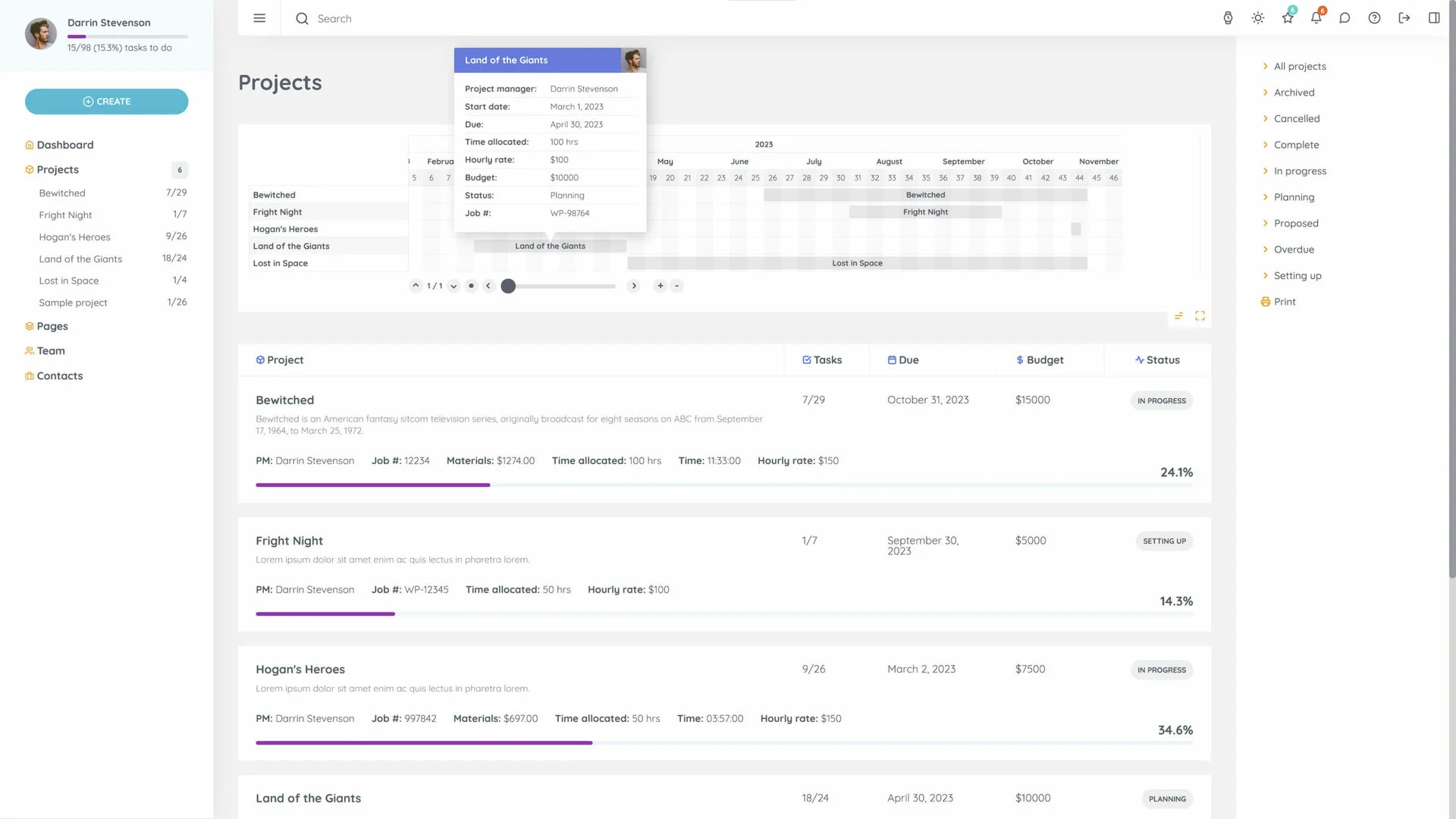1456x819 pixels.
Task: Click the logout icon
Action: point(1404,18)
